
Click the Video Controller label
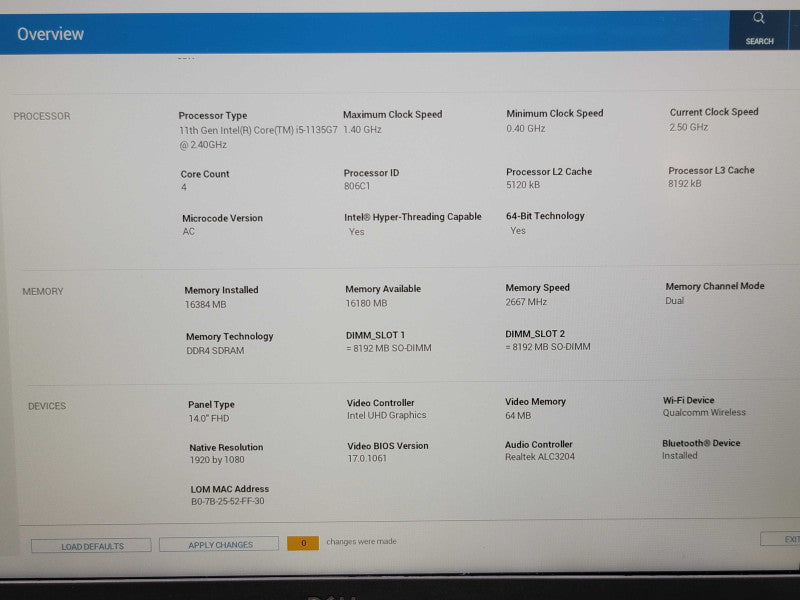click(381, 403)
